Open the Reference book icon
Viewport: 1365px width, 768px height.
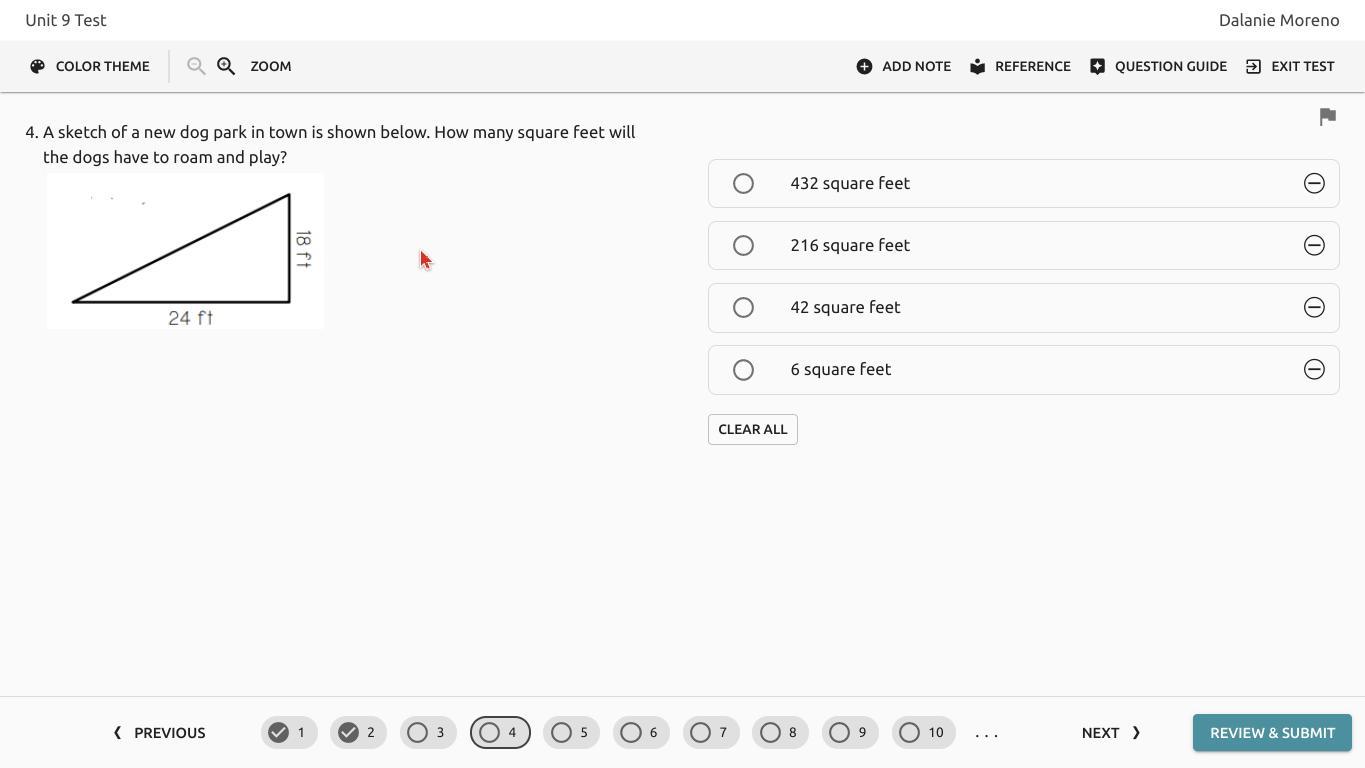(x=978, y=66)
